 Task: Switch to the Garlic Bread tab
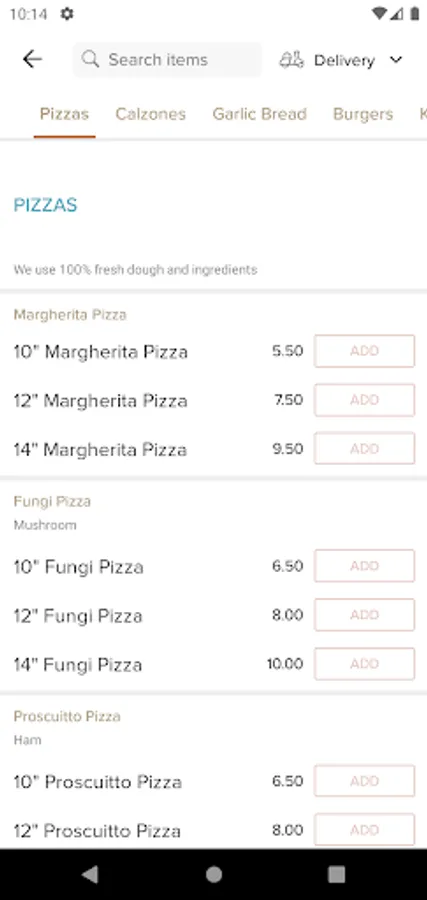click(x=259, y=114)
